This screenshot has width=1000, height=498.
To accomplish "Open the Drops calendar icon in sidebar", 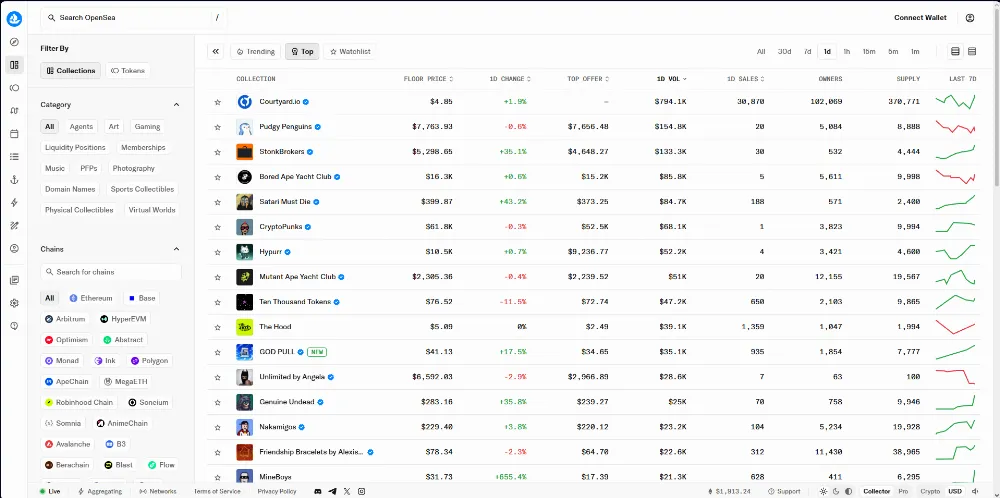I will (x=14, y=134).
